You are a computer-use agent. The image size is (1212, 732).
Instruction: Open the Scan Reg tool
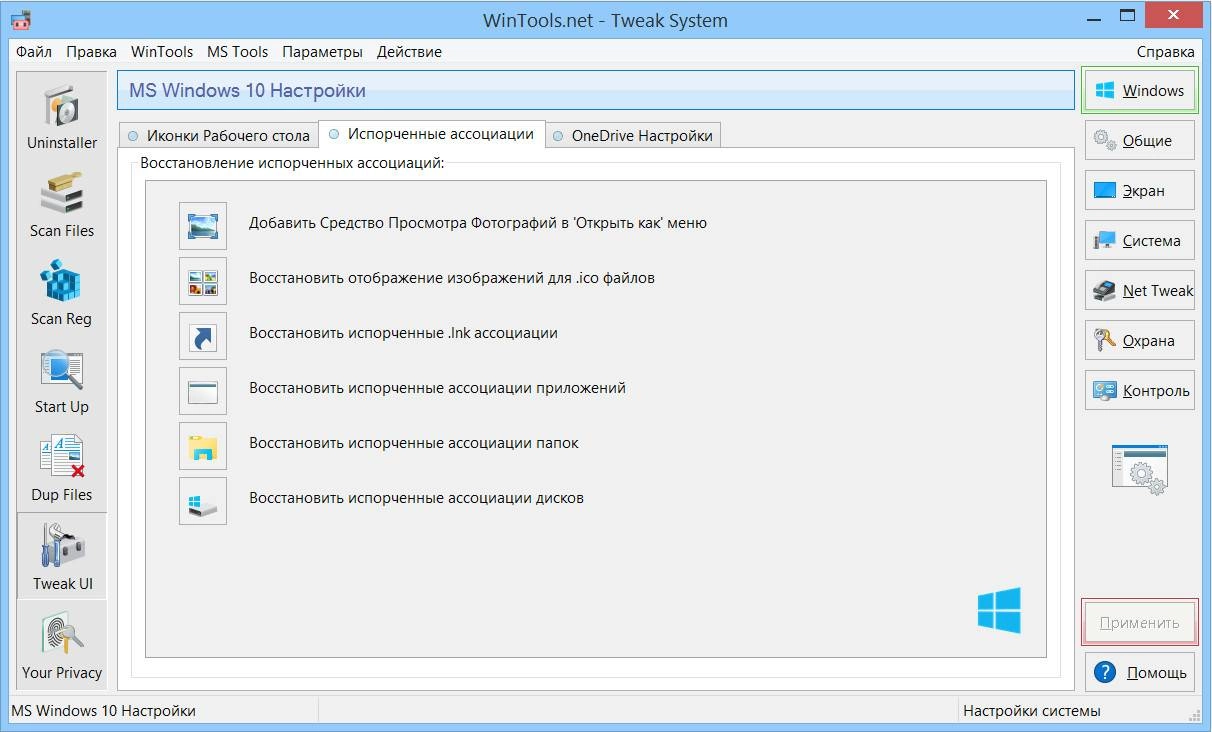(62, 293)
